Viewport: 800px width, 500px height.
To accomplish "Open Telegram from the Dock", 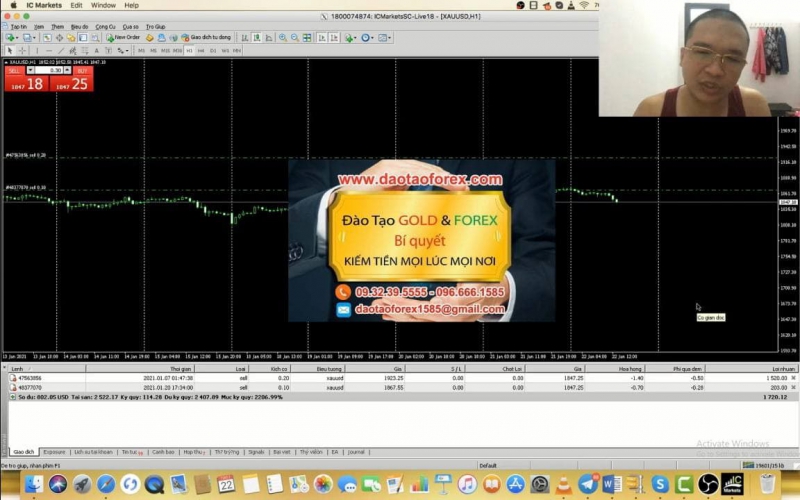I will coord(588,484).
